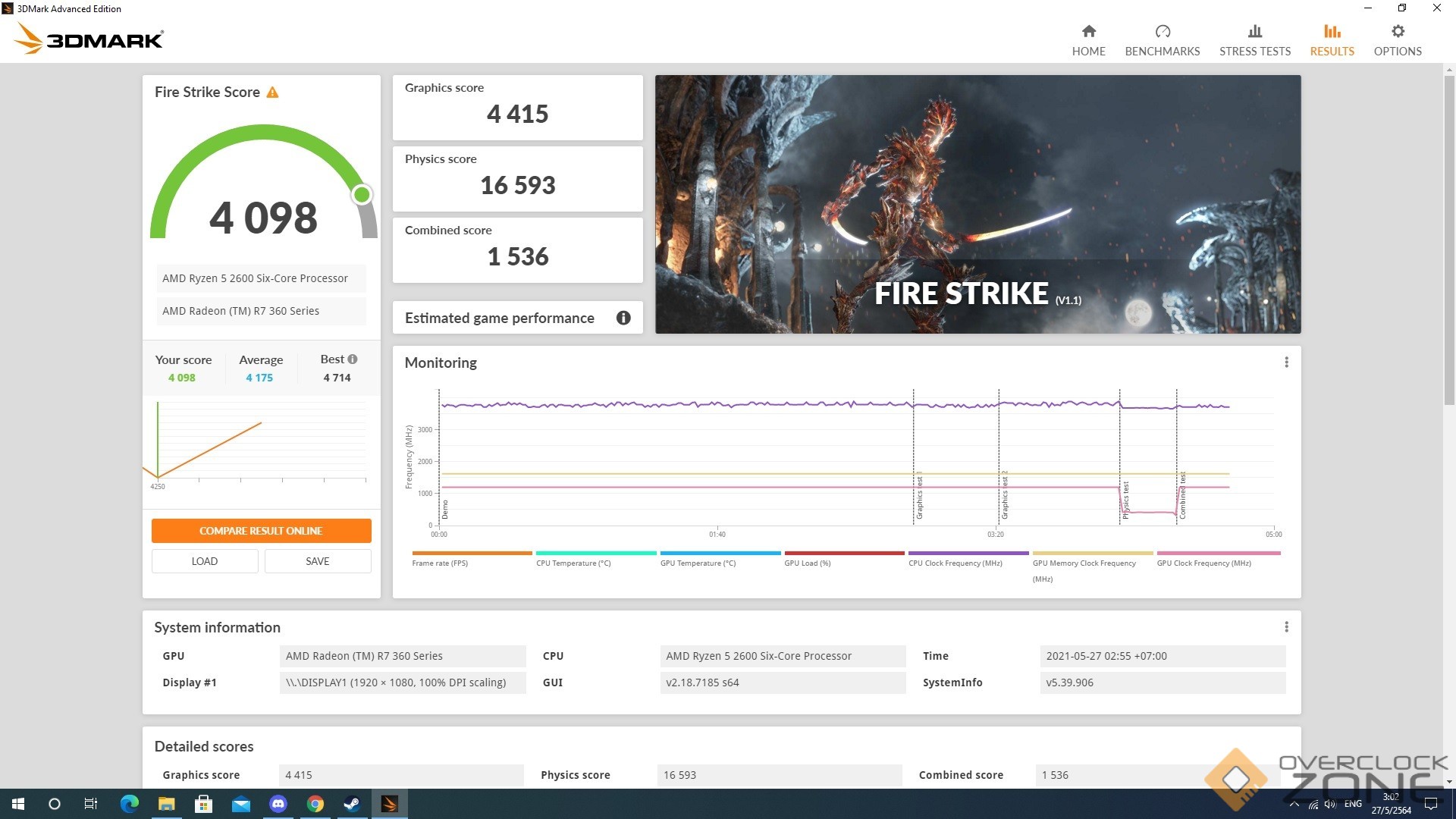Open the Stress Tests section
This screenshot has width=1456, height=819.
point(1254,40)
